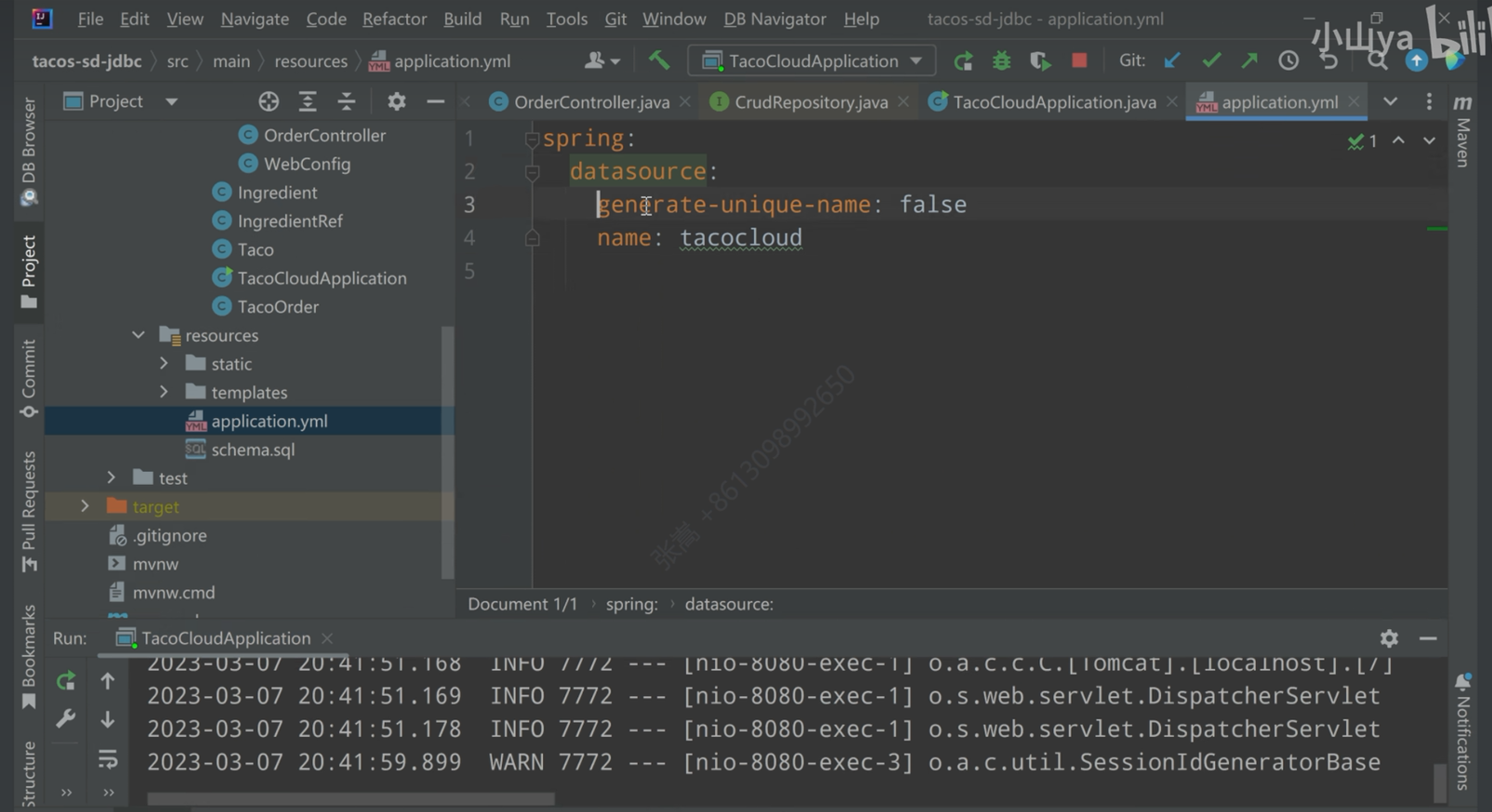Screen dimensions: 1492x812
Task: Open Maven tool window
Action: pyautogui.click(x=1462, y=130)
